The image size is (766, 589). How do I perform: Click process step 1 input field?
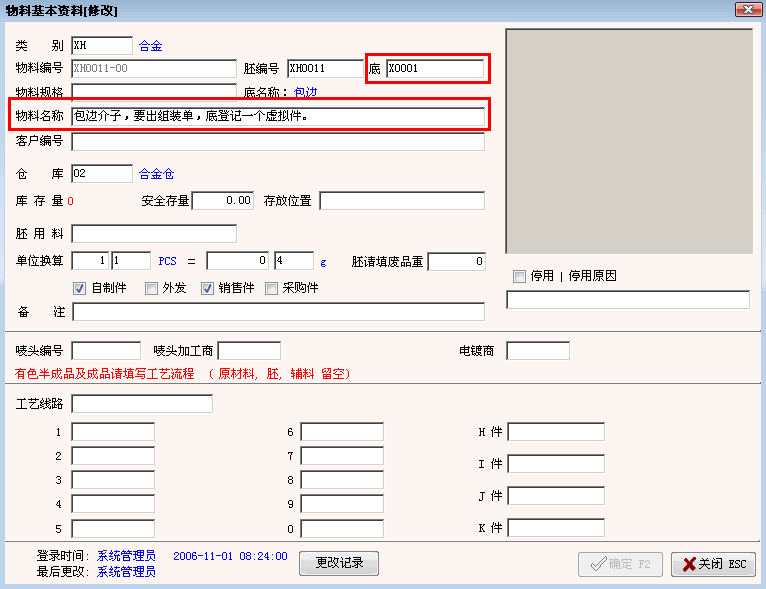[x=113, y=432]
